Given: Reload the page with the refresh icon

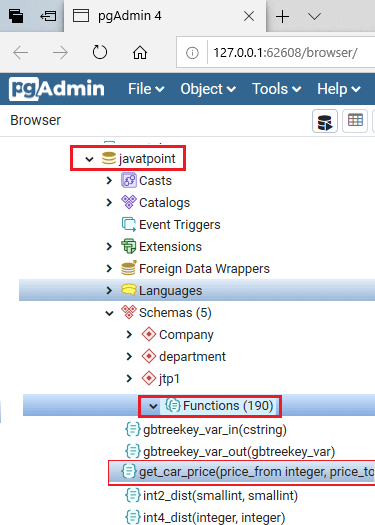Looking at the screenshot, I should pyautogui.click(x=100, y=53).
